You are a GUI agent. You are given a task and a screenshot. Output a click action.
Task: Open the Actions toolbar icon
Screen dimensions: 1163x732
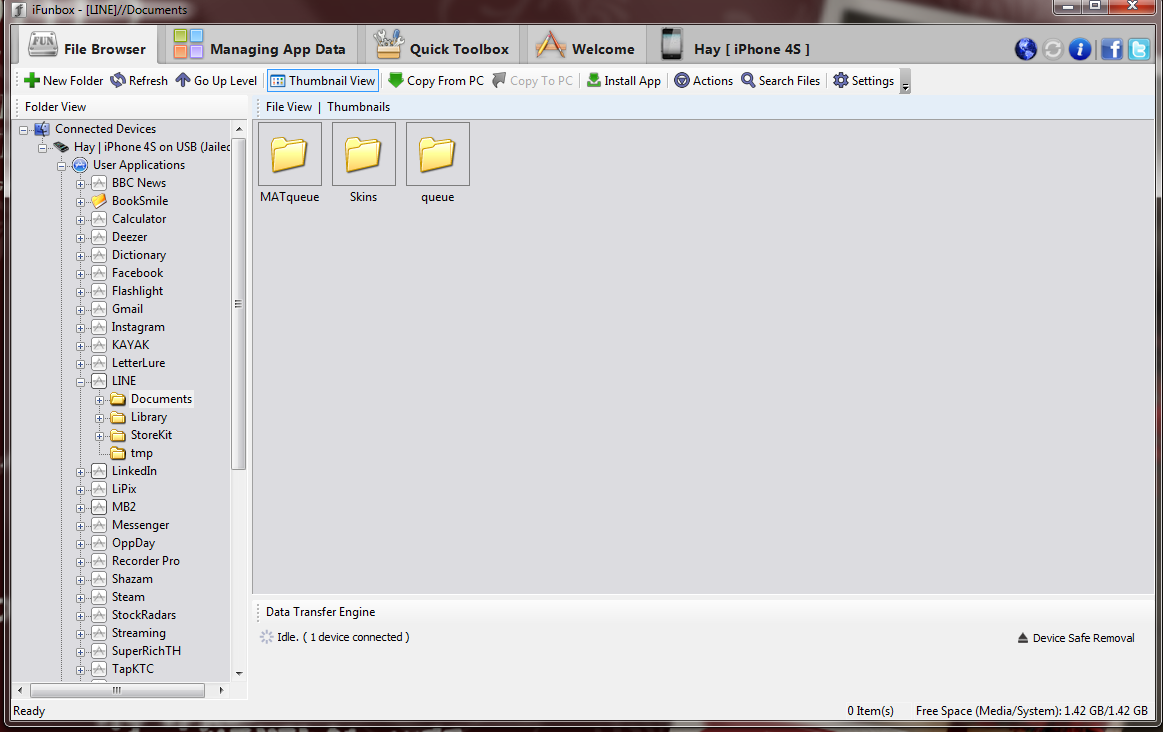(x=682, y=80)
